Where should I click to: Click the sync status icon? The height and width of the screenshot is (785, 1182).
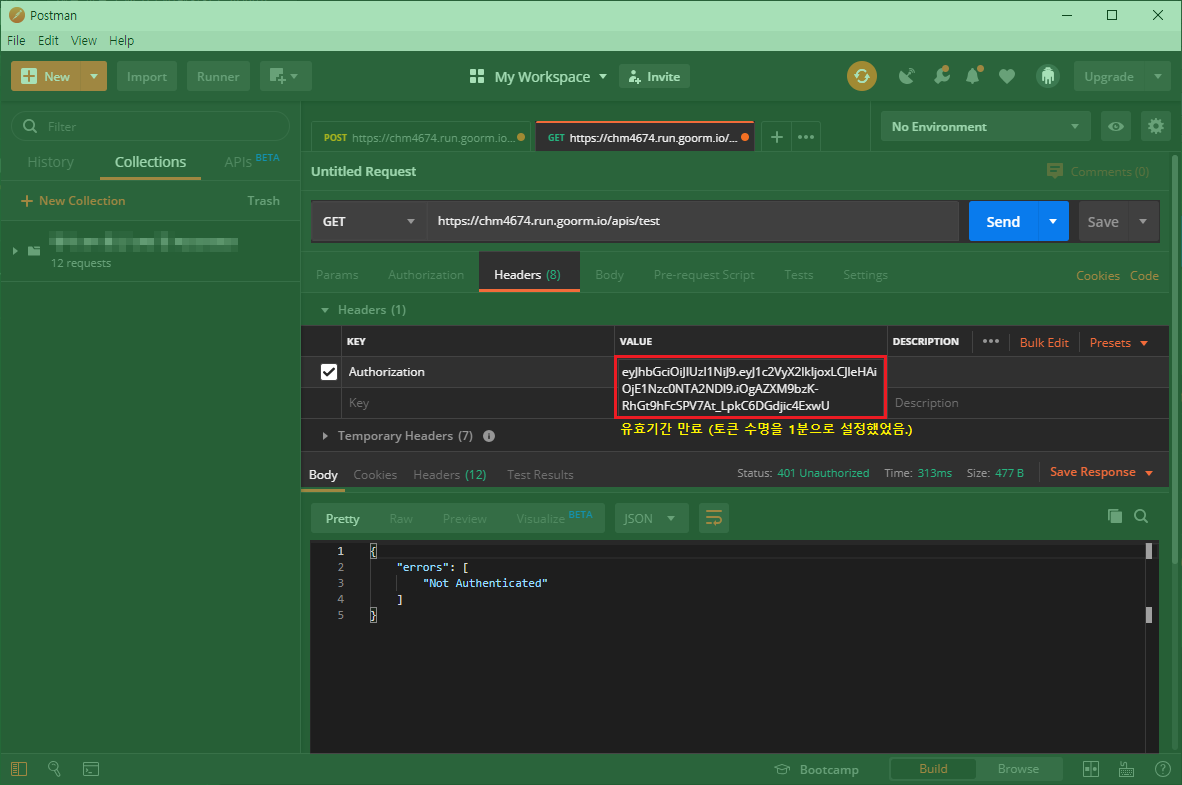862,76
